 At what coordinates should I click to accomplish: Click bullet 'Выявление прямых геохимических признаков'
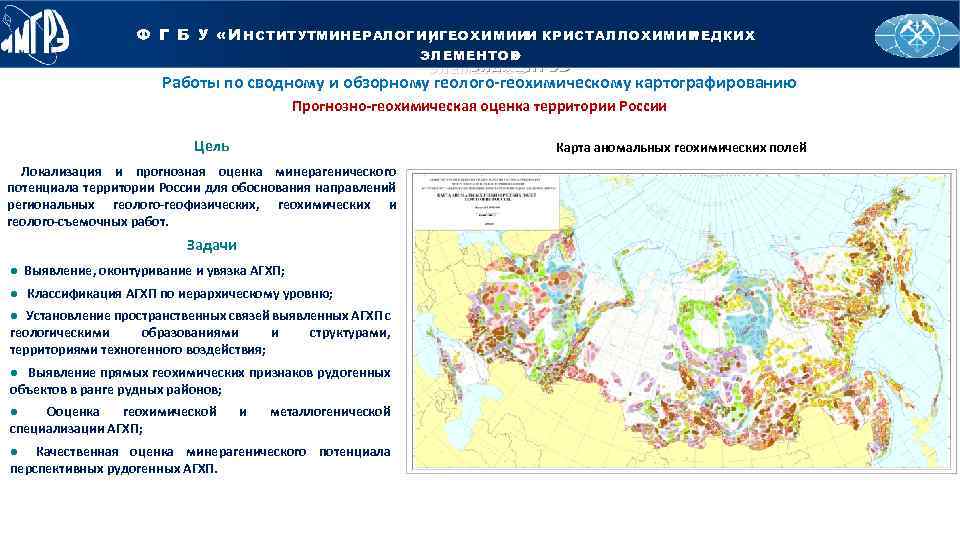click(x=200, y=381)
